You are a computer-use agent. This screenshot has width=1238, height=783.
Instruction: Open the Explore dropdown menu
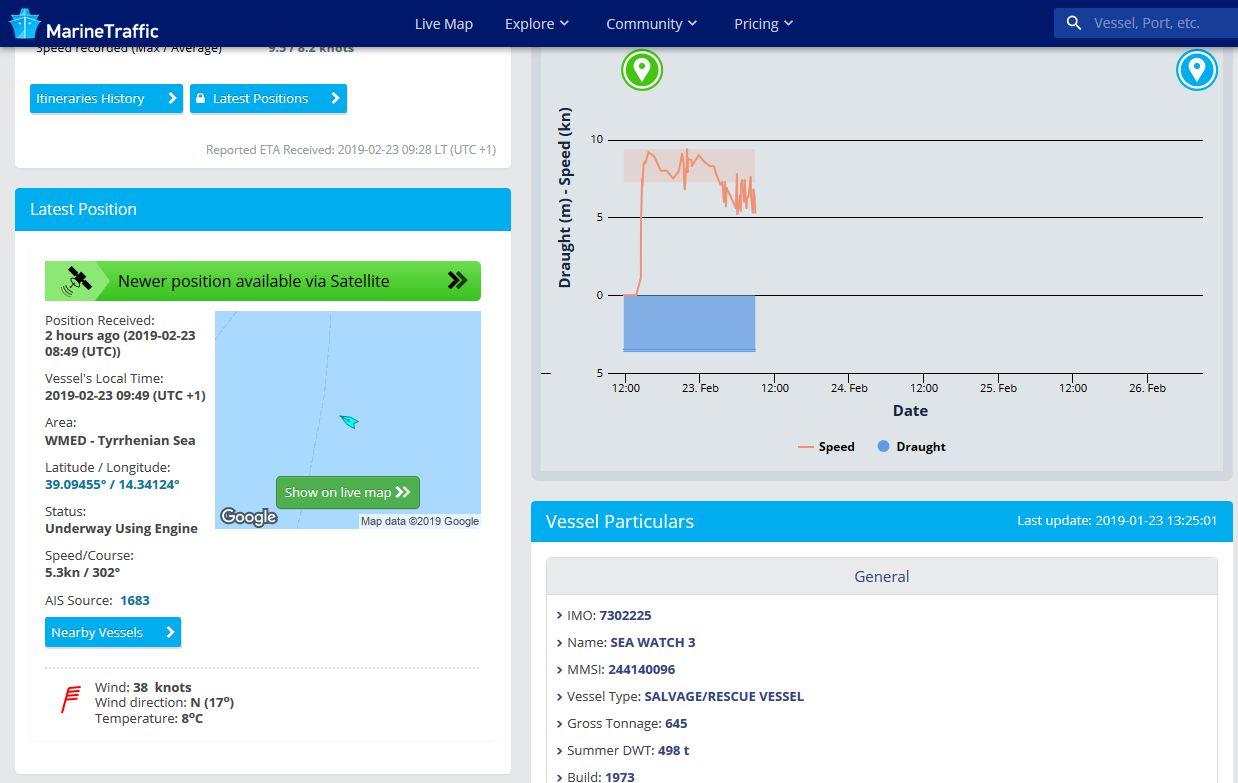pos(537,23)
